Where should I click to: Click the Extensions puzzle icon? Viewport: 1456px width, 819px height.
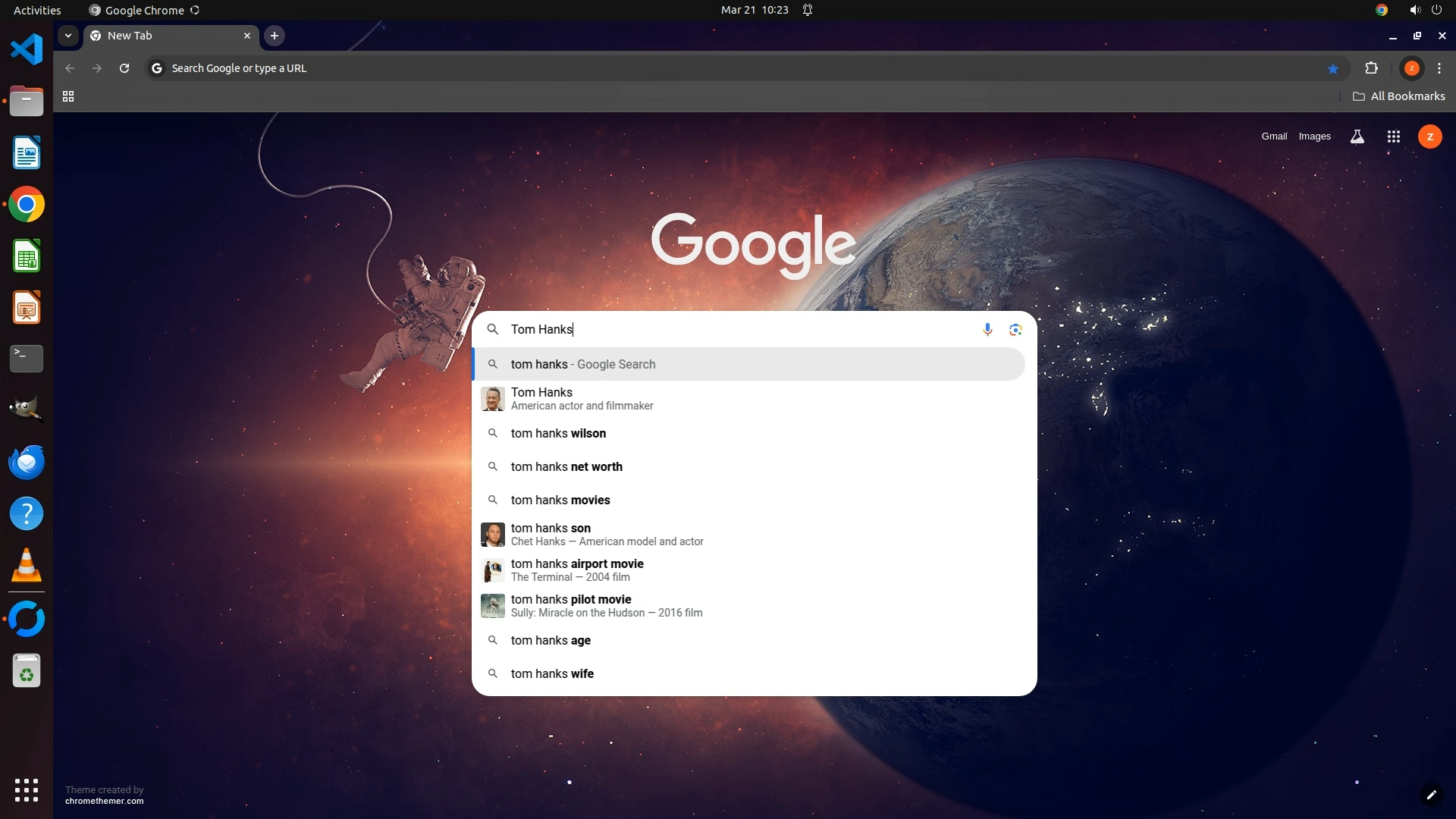(x=1371, y=68)
